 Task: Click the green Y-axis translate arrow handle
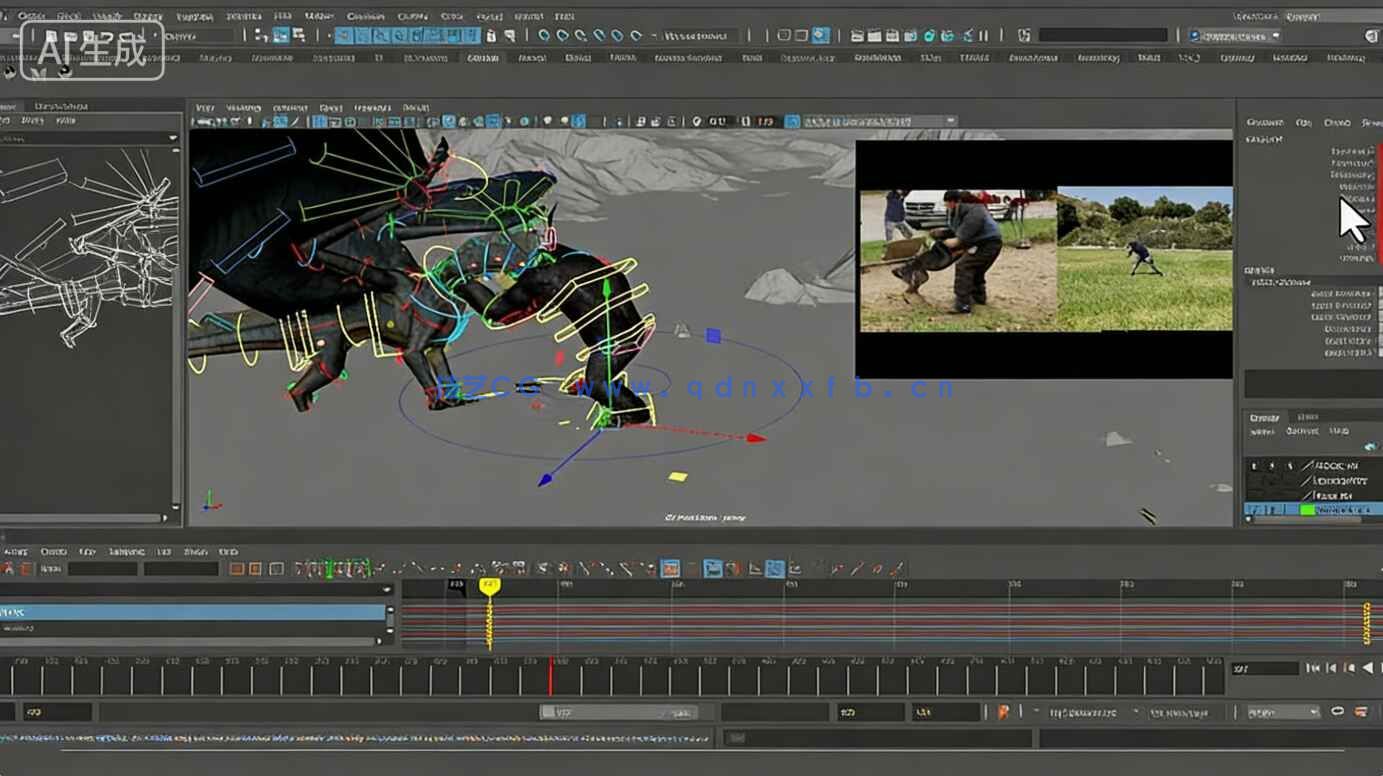(x=605, y=288)
